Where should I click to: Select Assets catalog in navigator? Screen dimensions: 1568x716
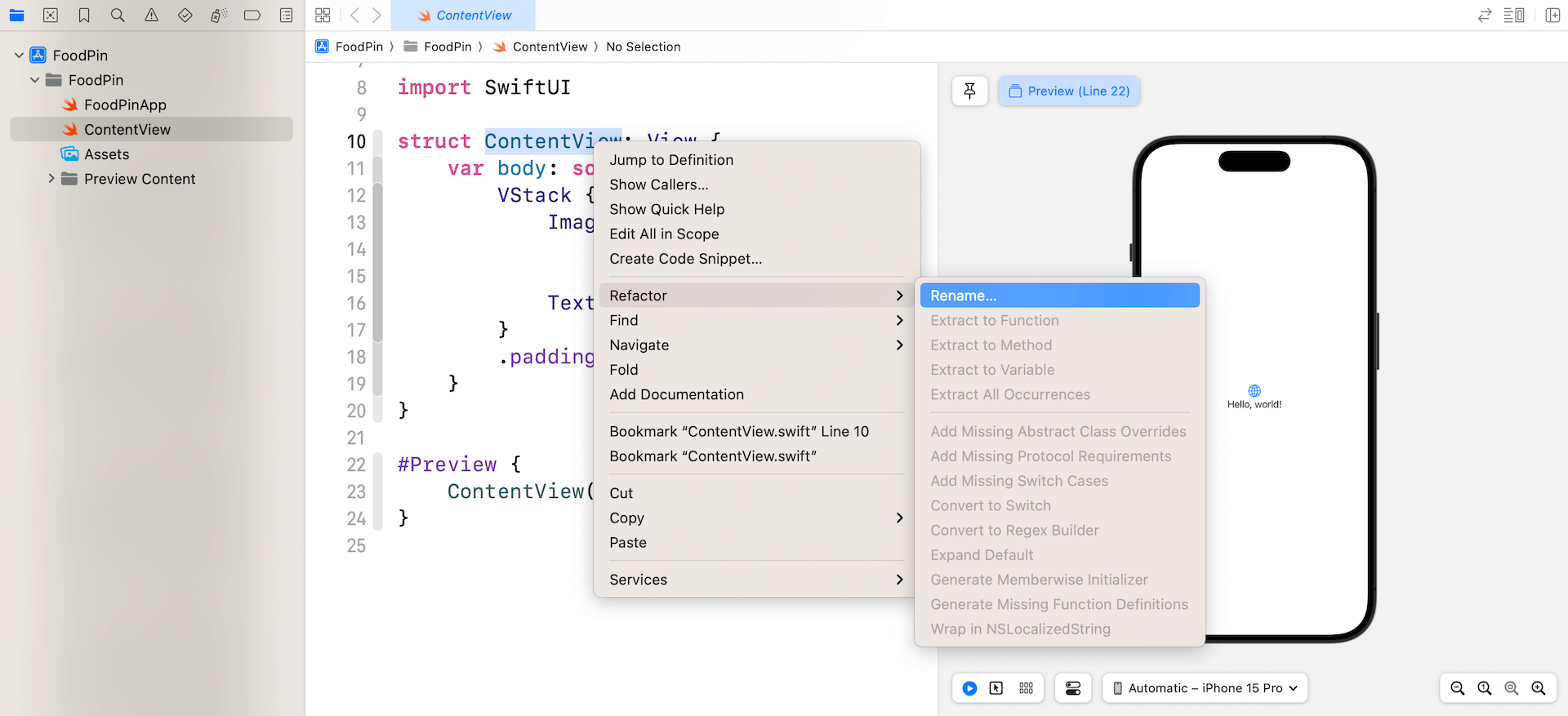106,154
